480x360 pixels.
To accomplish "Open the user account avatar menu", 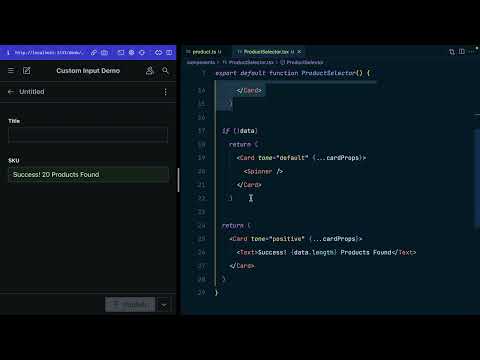I will coord(150,71).
